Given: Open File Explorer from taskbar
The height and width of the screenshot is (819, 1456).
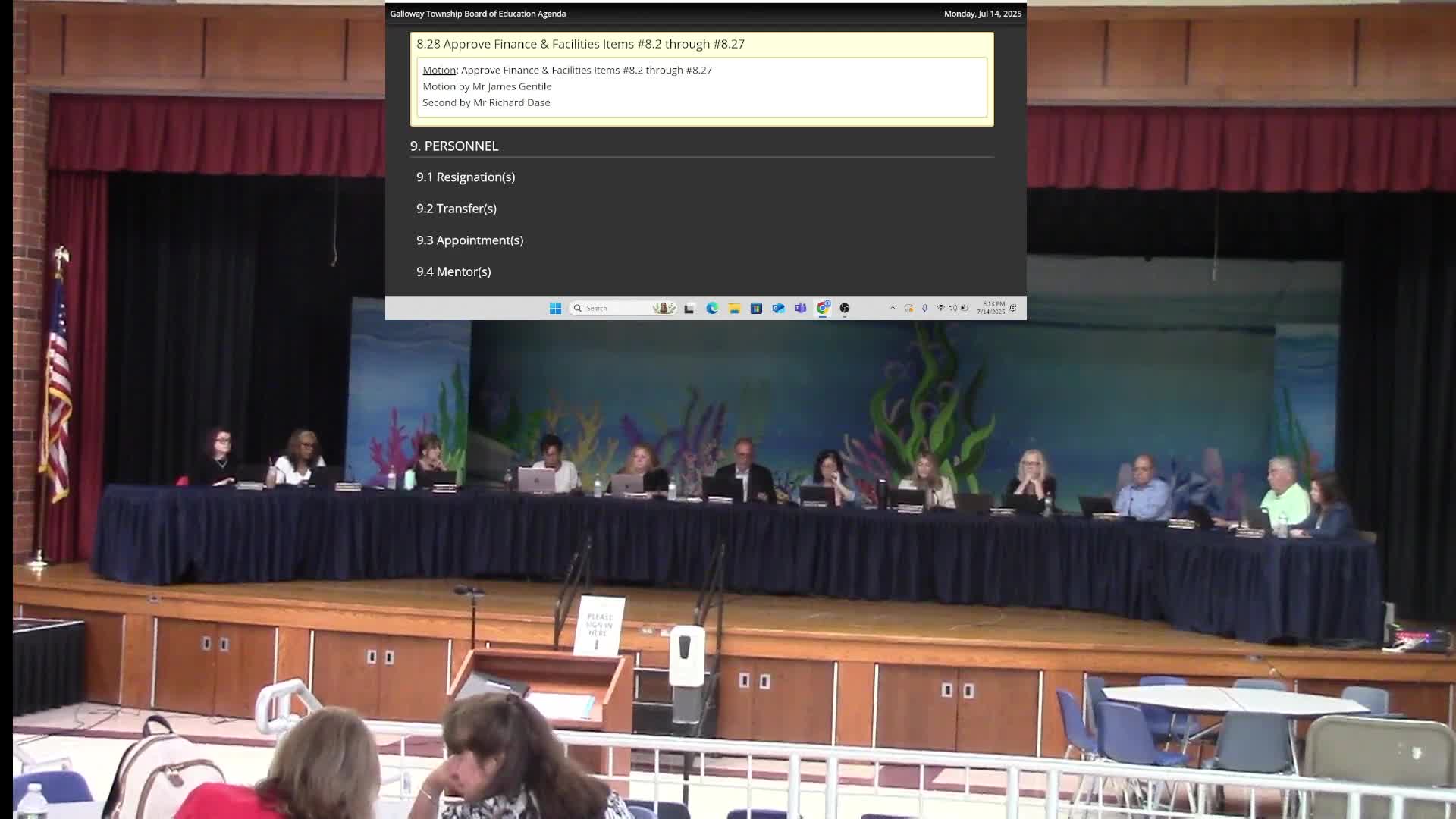Looking at the screenshot, I should tap(734, 308).
